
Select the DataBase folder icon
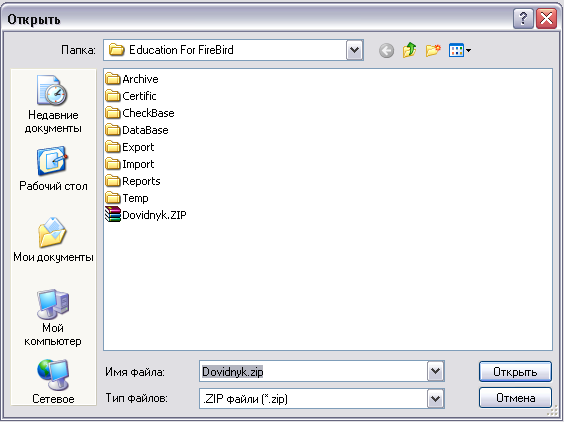113,130
